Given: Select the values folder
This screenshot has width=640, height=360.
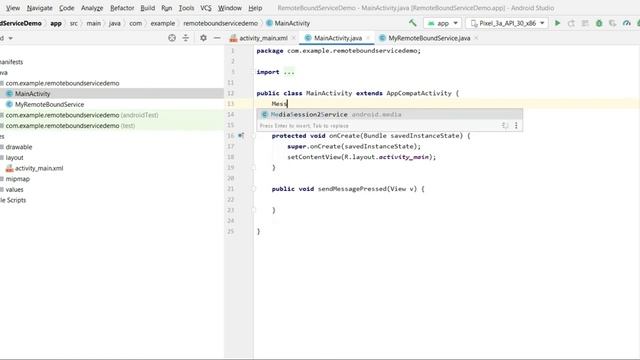Looking at the screenshot, I should [14, 189].
